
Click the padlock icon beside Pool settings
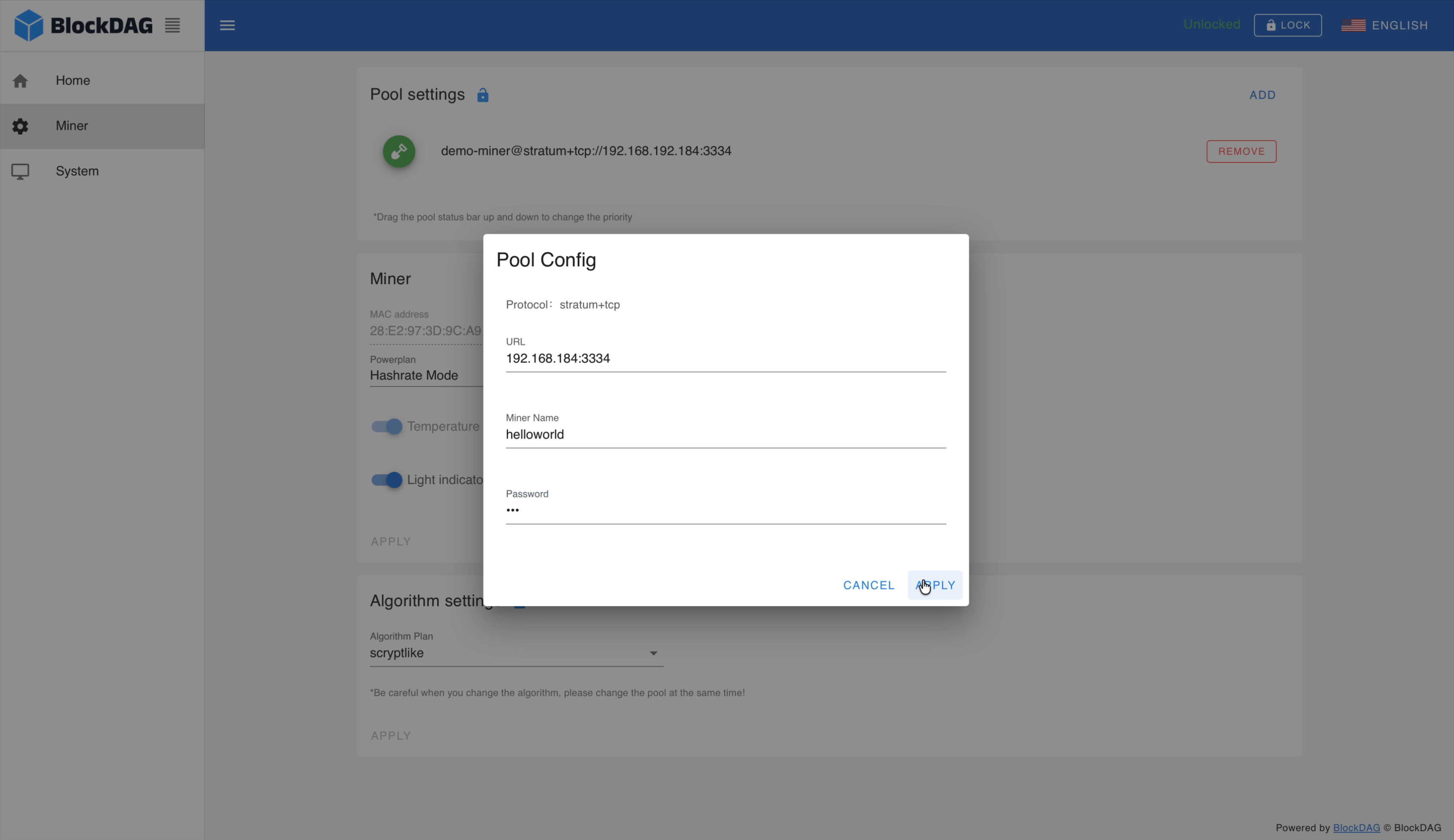click(x=483, y=95)
